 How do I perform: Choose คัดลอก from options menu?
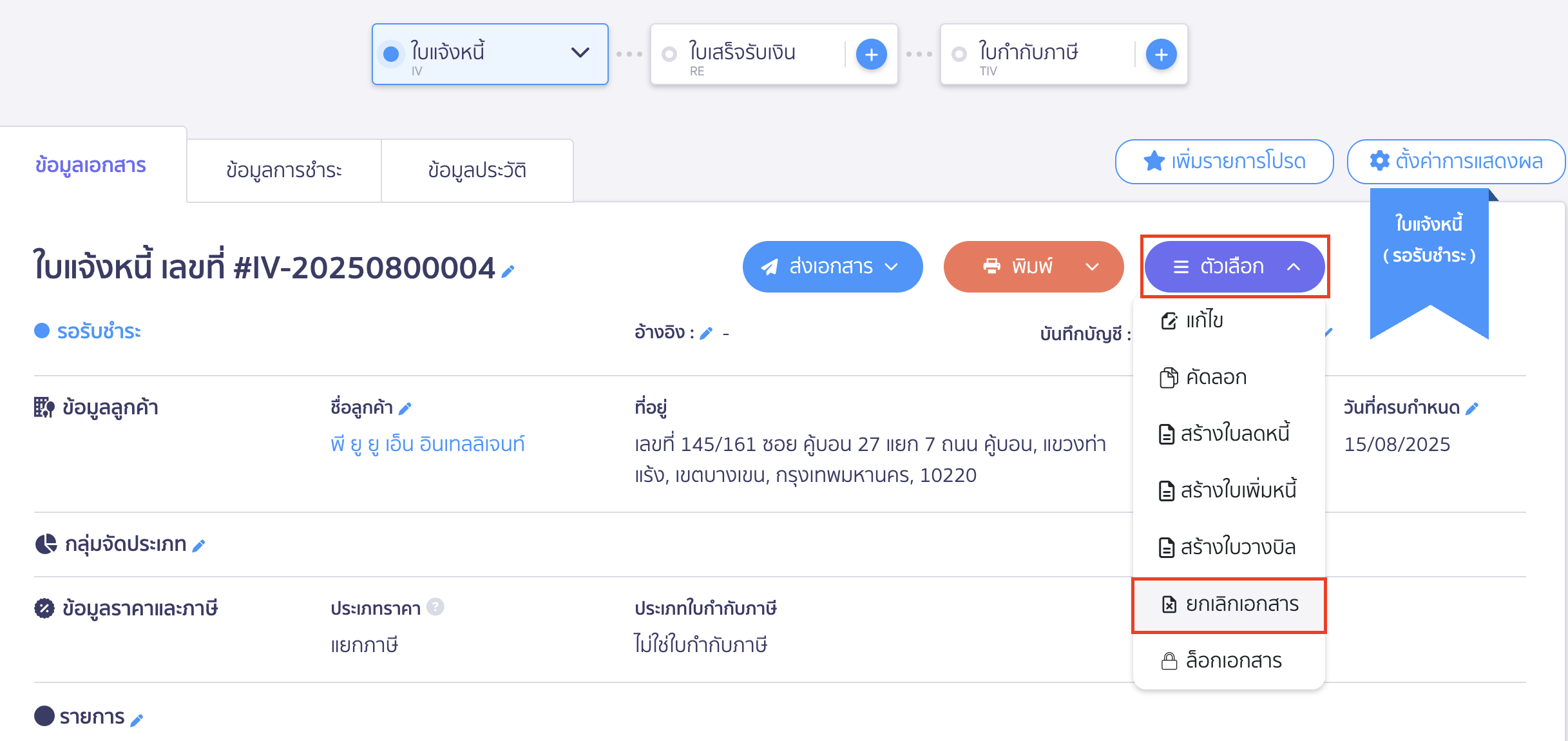(1229, 377)
